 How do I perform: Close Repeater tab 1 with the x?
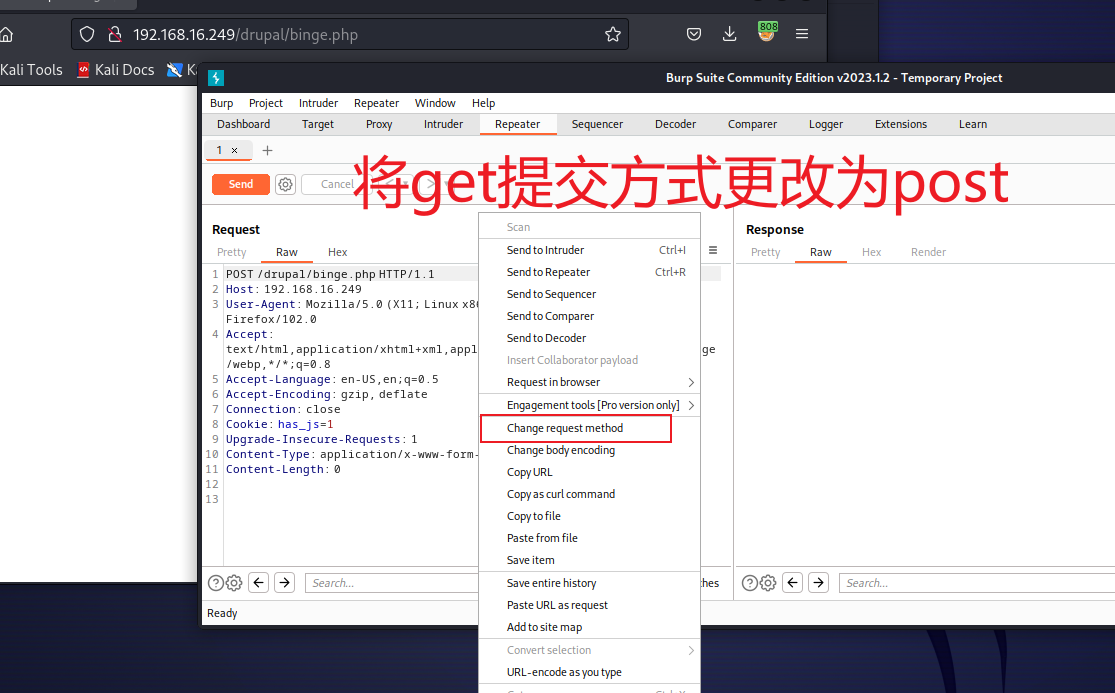click(x=234, y=150)
